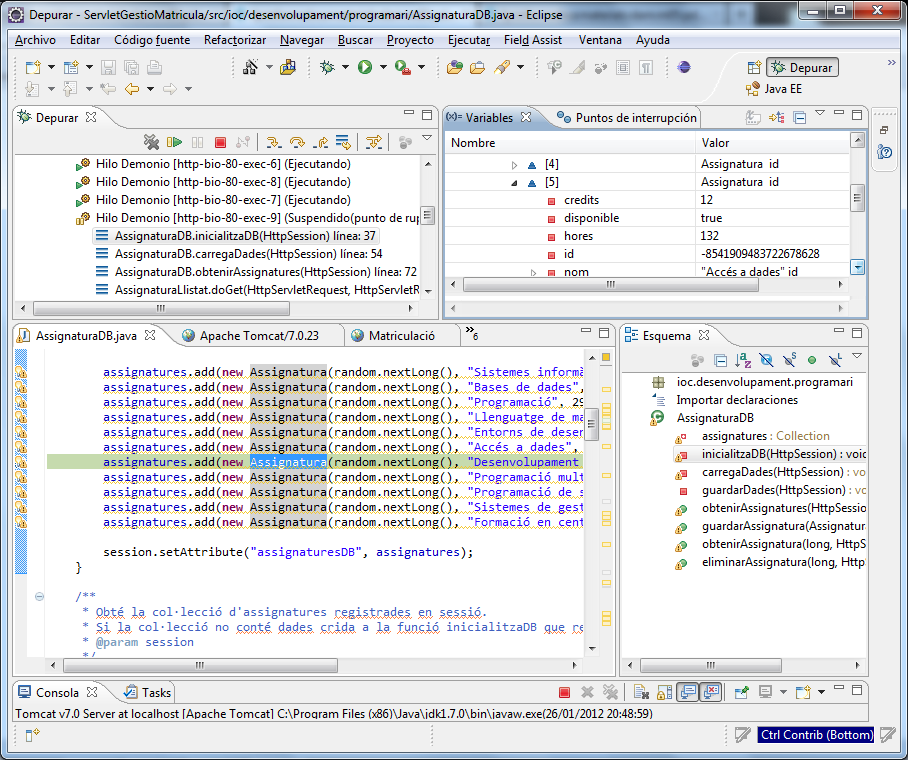Screen dimensions: 908x760
Task: Expand the [4] variable node
Action: click(514, 164)
